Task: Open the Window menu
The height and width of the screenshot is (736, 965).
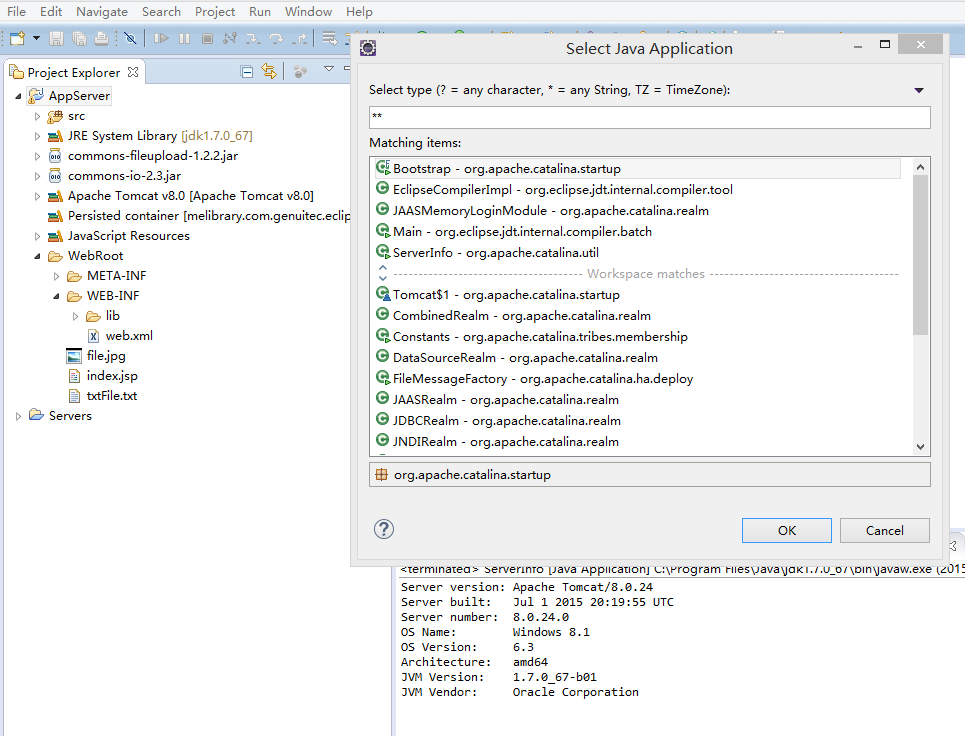Action: [x=308, y=12]
